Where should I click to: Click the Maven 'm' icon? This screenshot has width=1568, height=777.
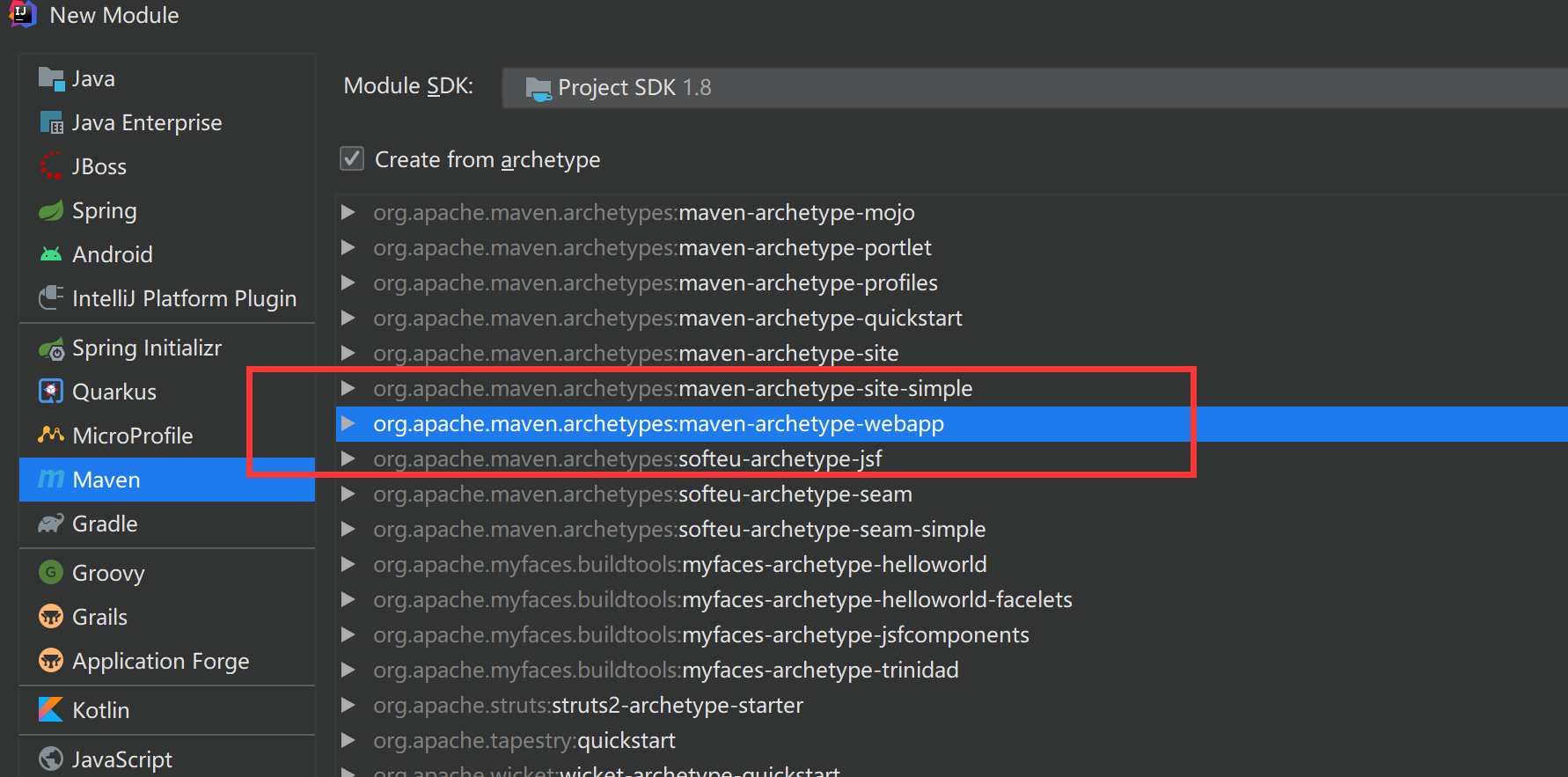(x=51, y=480)
